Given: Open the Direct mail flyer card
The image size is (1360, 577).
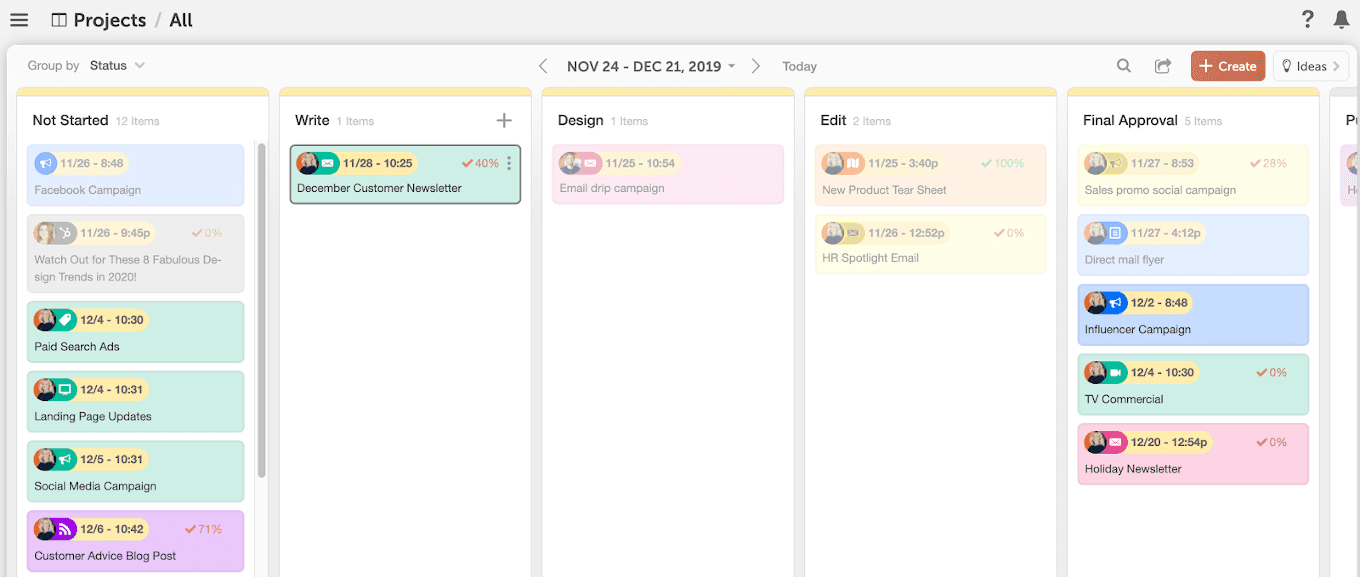Looking at the screenshot, I should pyautogui.click(x=1193, y=245).
